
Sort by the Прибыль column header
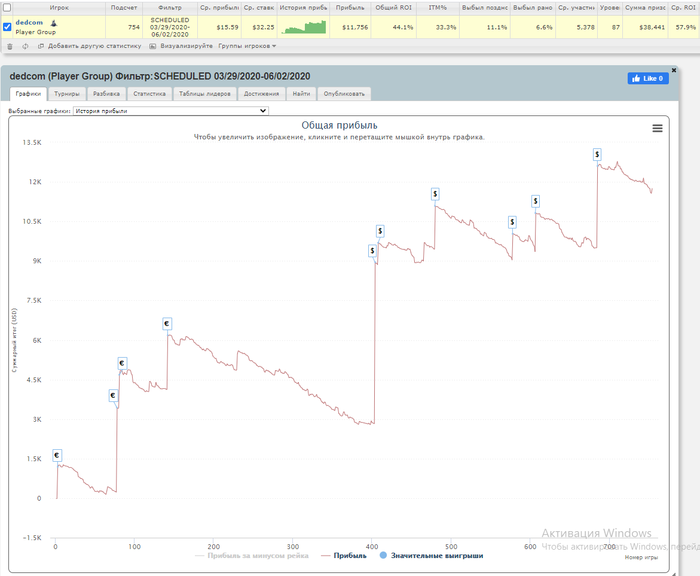point(350,8)
